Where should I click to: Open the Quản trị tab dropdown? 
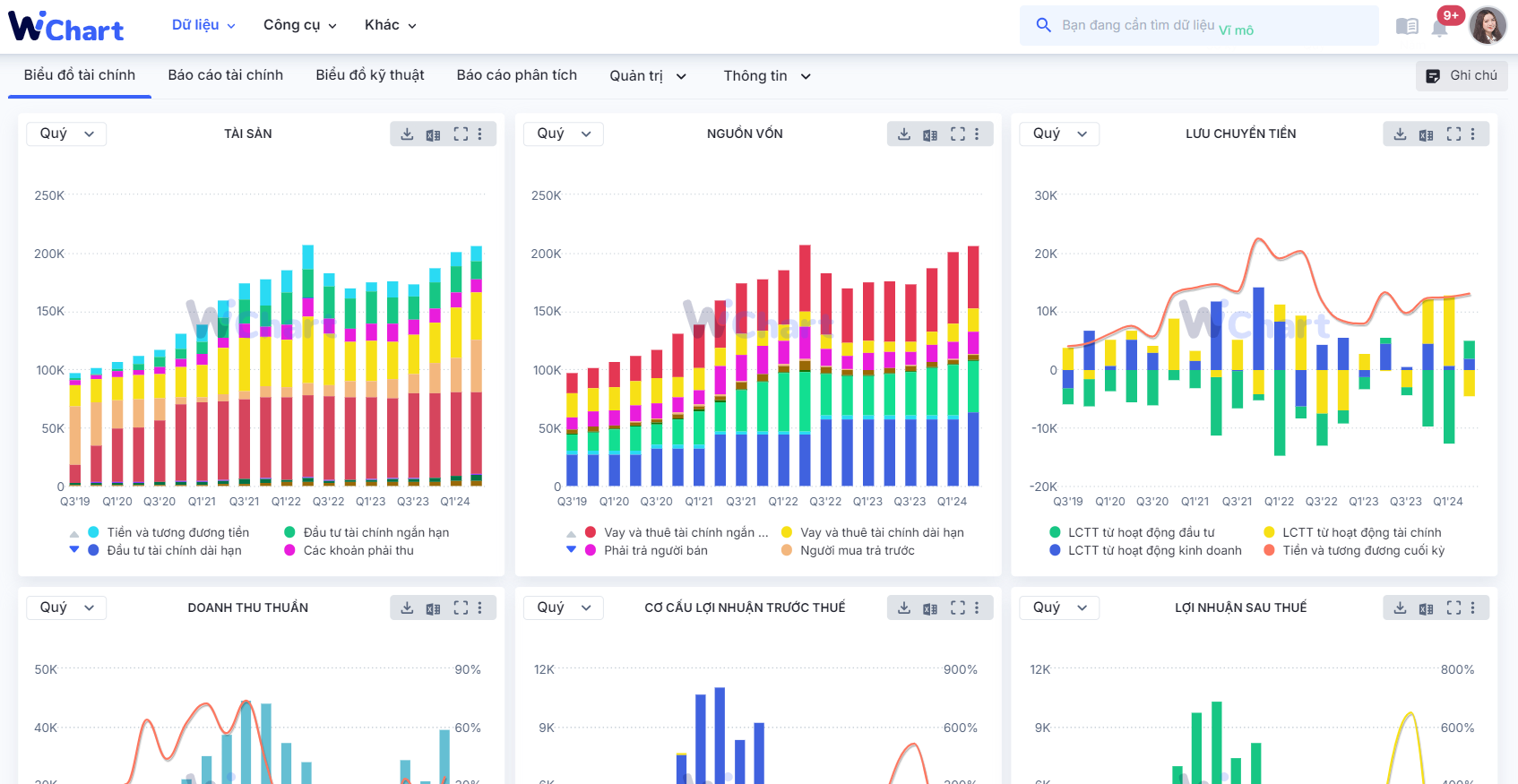(648, 76)
